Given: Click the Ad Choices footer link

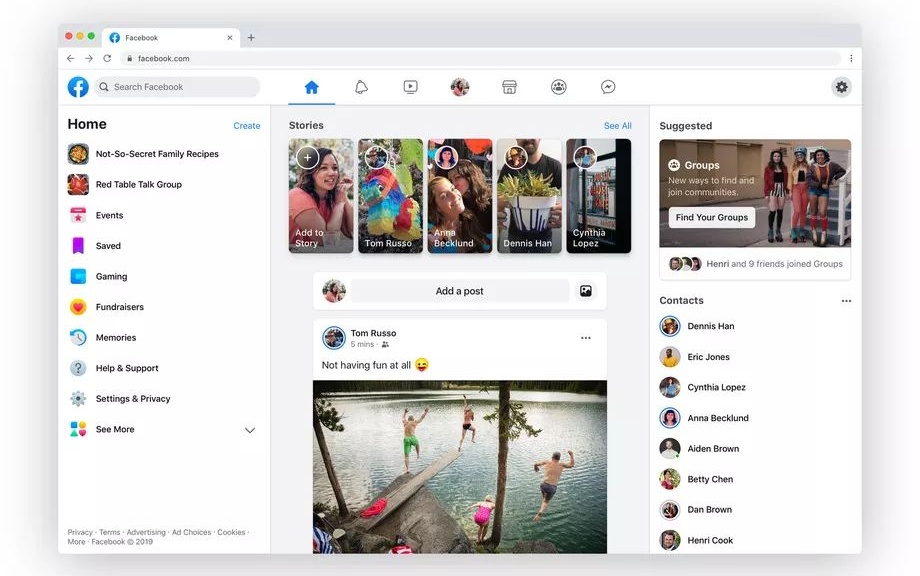Looking at the screenshot, I should (x=191, y=532).
